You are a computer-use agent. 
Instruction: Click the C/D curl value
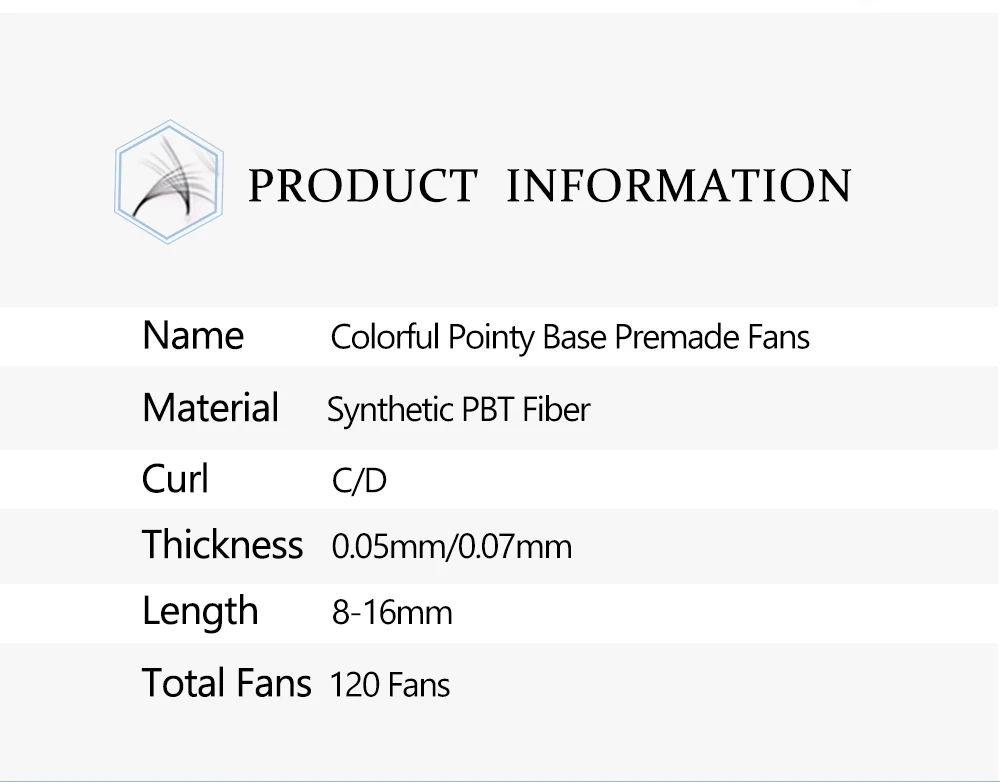[359, 480]
